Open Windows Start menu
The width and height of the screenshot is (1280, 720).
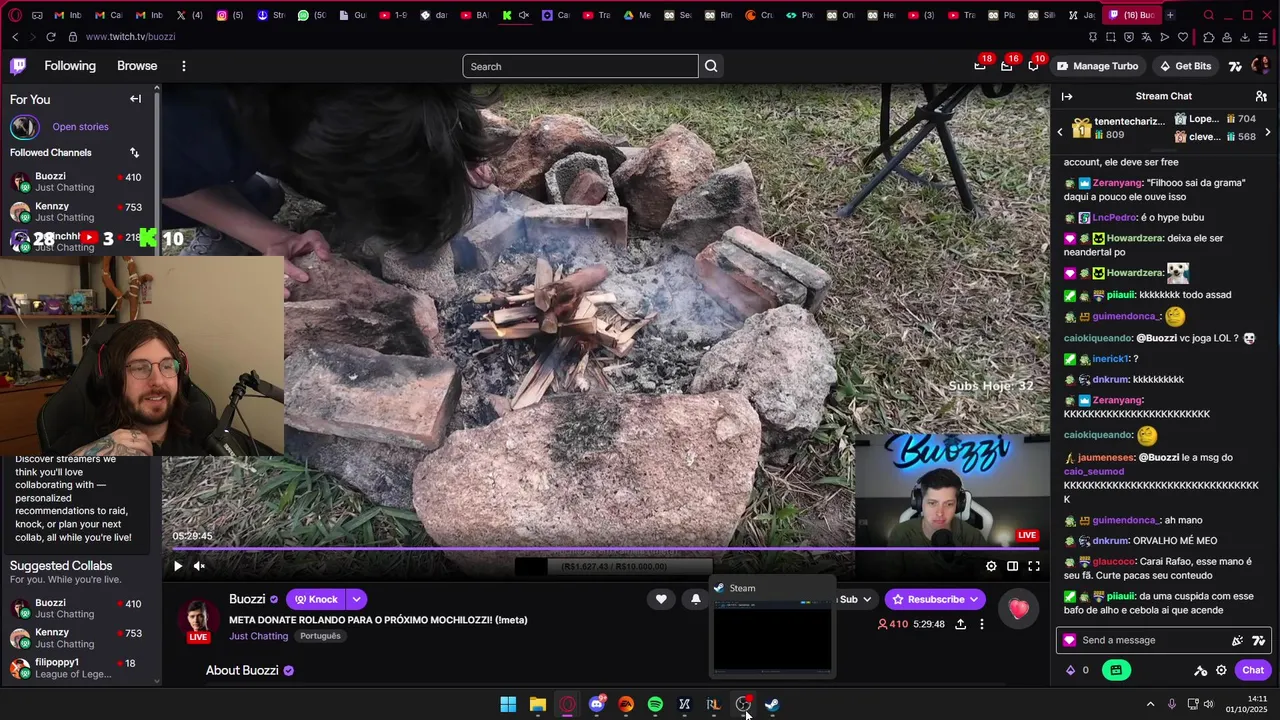[x=508, y=704]
